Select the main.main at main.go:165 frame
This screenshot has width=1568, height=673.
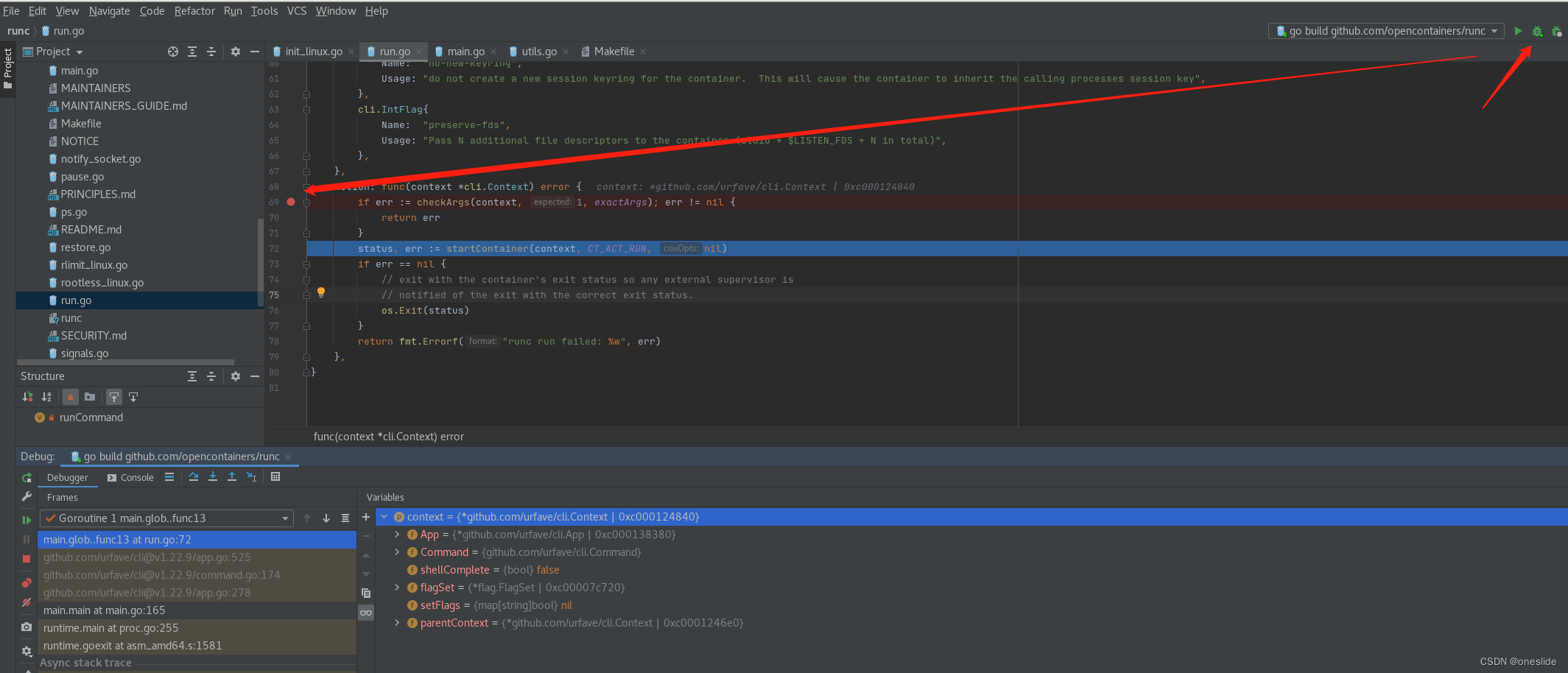coord(103,610)
